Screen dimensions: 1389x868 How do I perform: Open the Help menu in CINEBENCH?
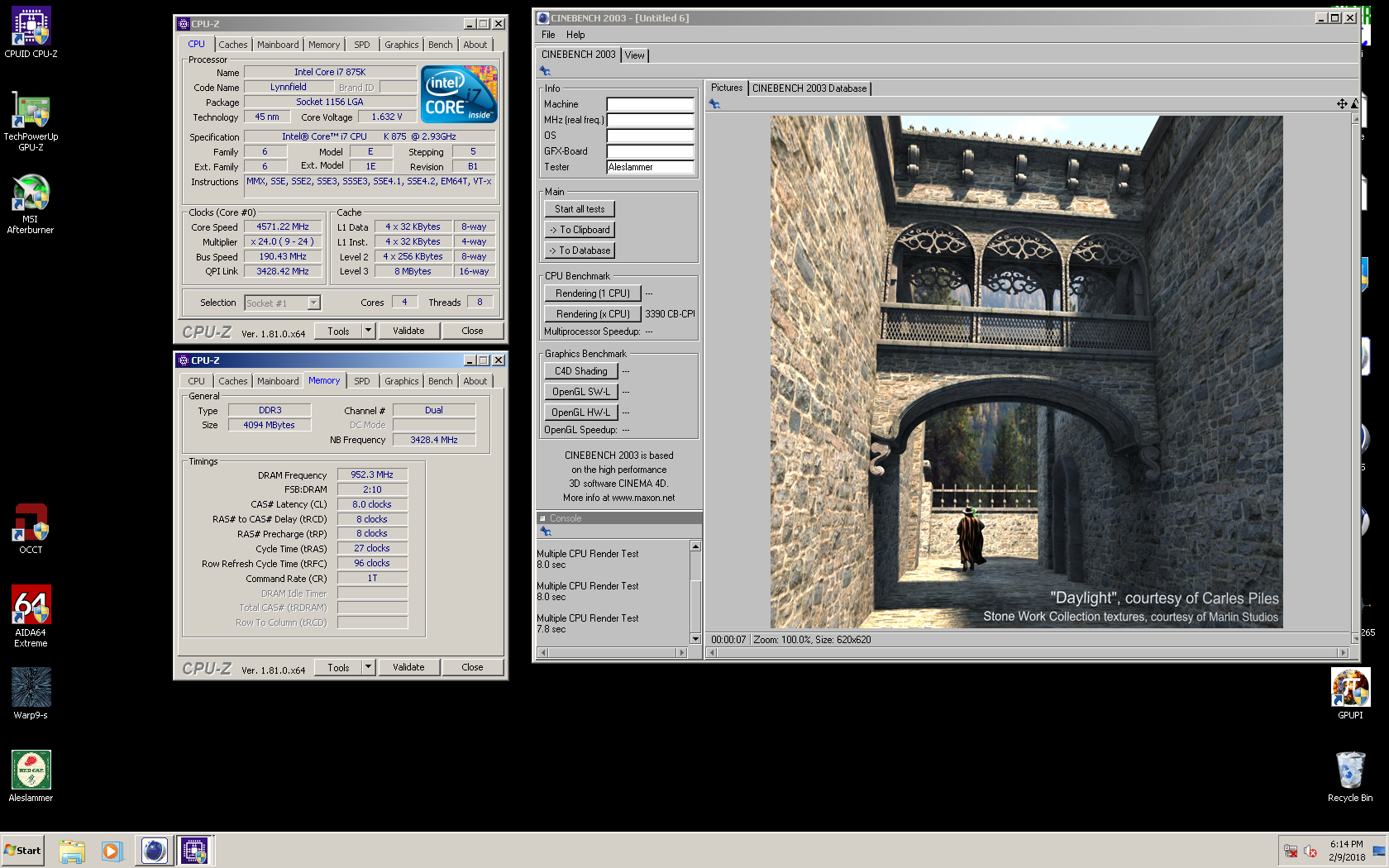(575, 35)
